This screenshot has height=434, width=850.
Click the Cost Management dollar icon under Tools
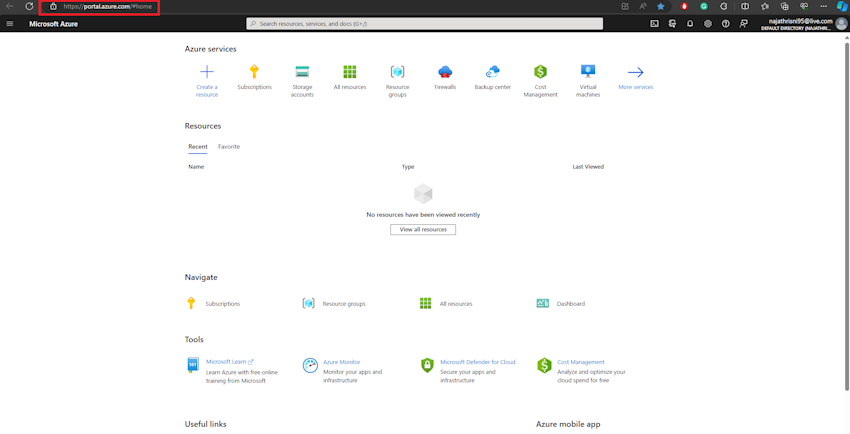coord(544,365)
